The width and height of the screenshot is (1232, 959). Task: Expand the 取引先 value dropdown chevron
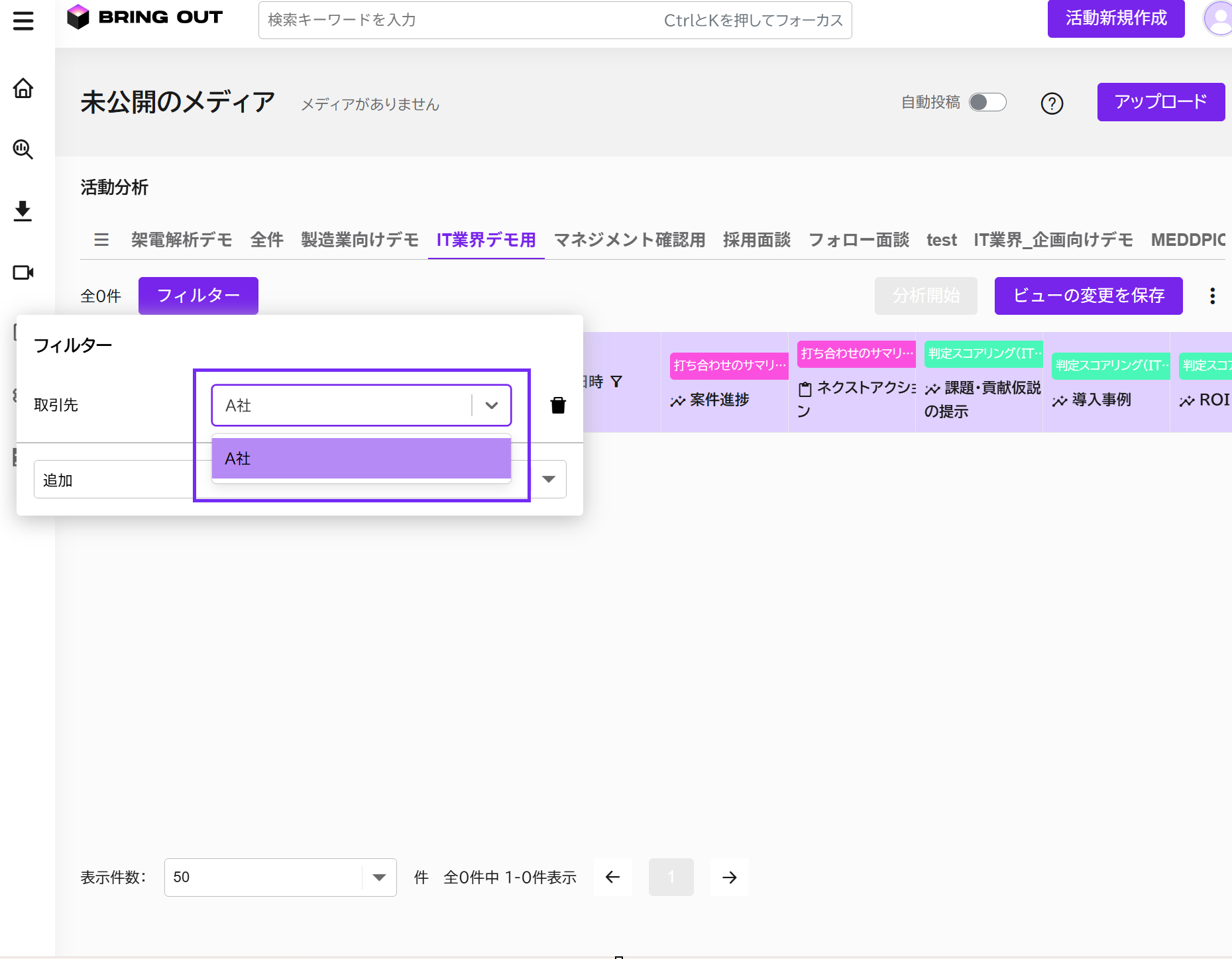tap(491, 405)
